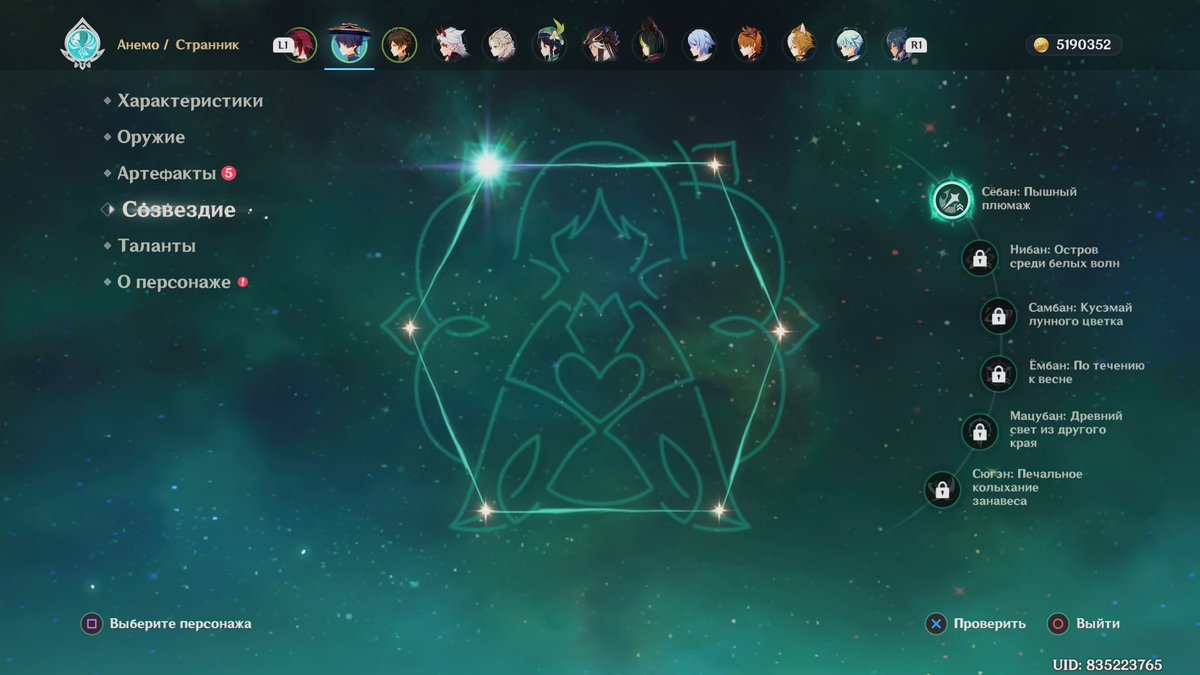Image resolution: width=1200 pixels, height=675 pixels.
Task: Click the red 5 badge beside Артефакты
Action: [x=228, y=173]
